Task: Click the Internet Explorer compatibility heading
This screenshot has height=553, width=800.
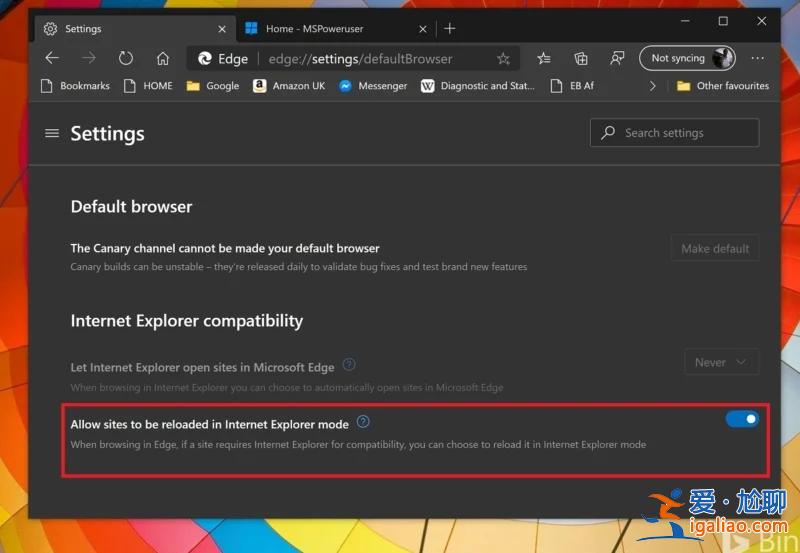Action: pos(187,321)
